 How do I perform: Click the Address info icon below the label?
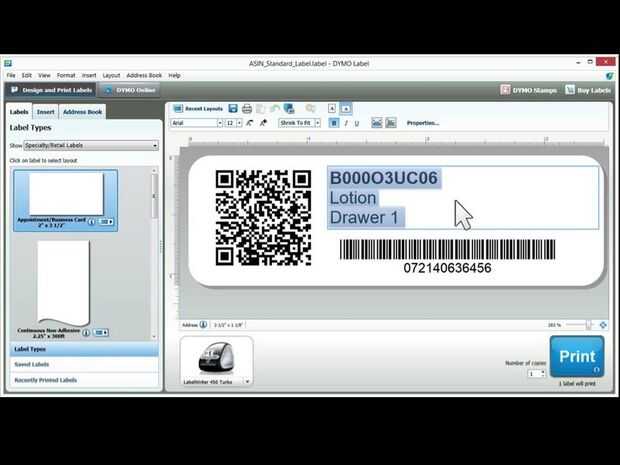[203, 325]
